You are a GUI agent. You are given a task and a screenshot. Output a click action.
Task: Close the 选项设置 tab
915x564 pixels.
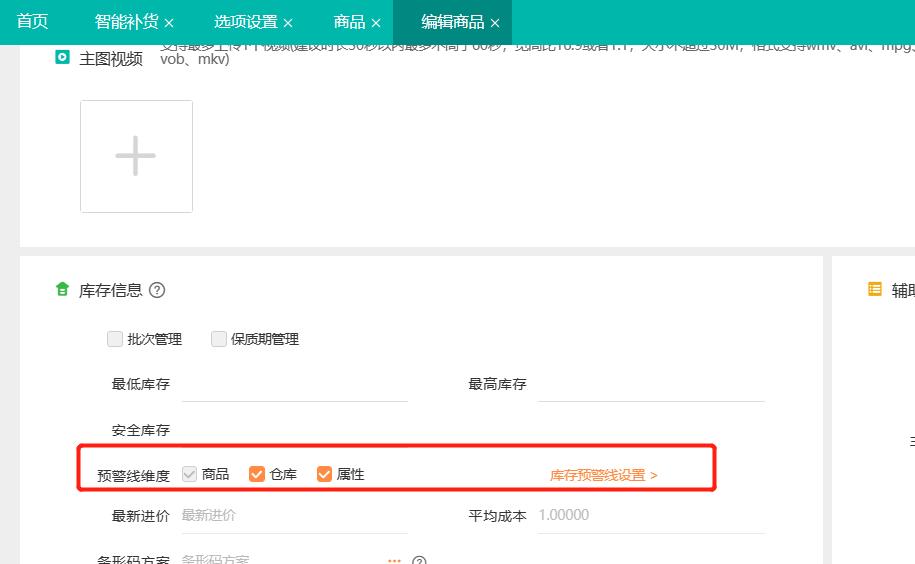coord(288,23)
